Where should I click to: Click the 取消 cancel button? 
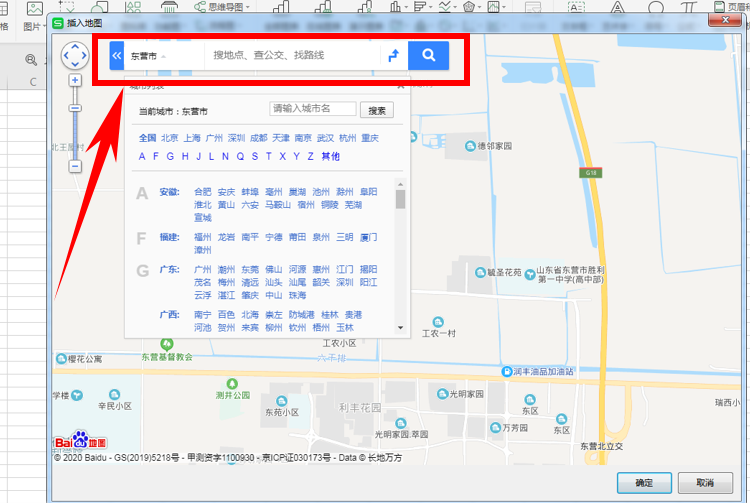coord(705,483)
